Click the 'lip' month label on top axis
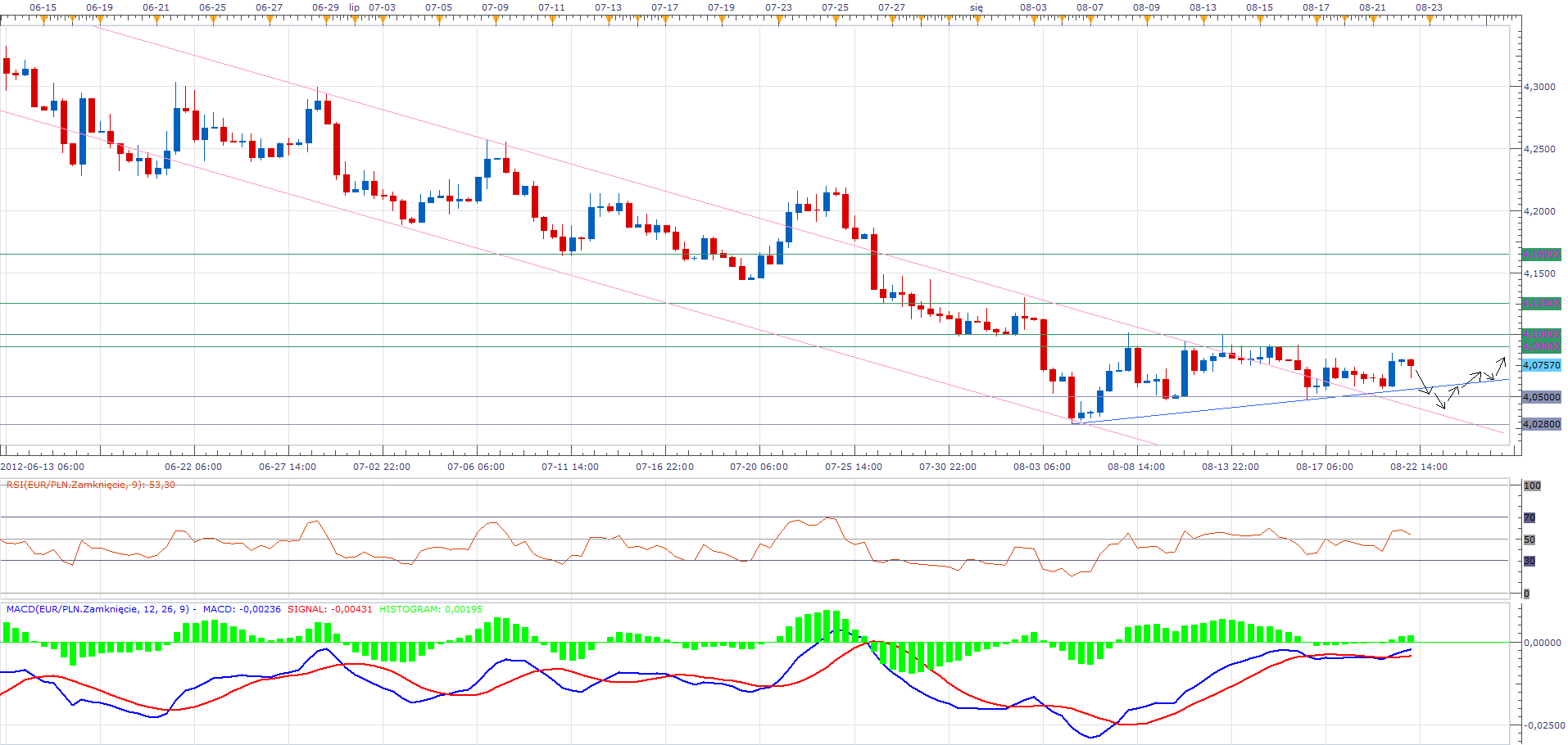The width and height of the screenshot is (1568, 745). 354,7
